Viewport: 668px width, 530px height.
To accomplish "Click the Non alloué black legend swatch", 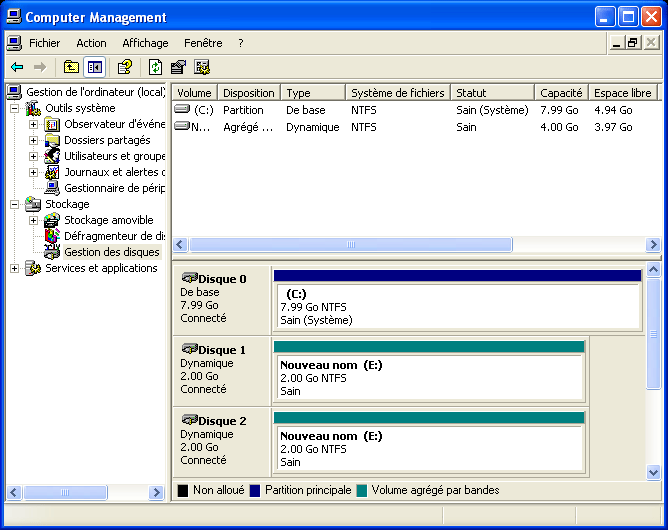I will [183, 490].
